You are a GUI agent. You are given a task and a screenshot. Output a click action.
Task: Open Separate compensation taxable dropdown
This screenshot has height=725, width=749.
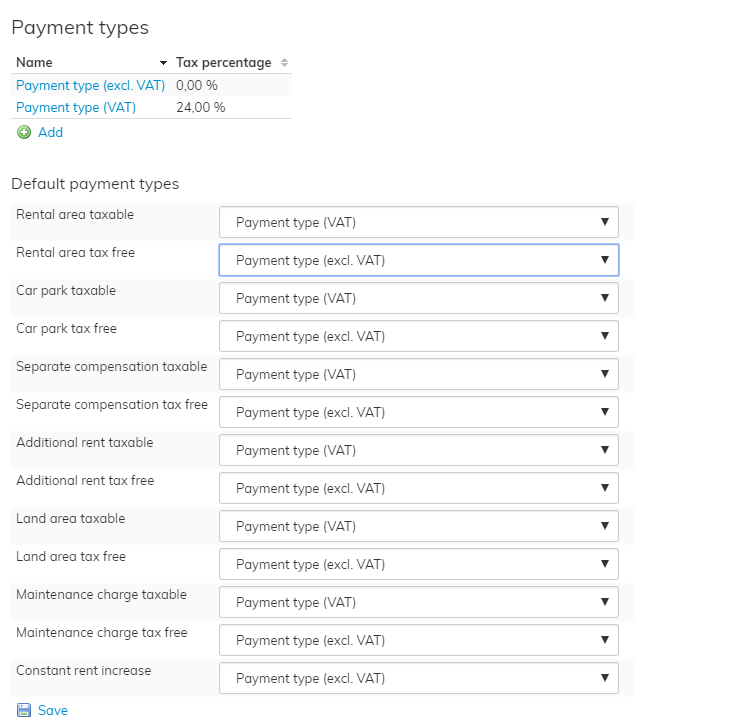coord(418,374)
